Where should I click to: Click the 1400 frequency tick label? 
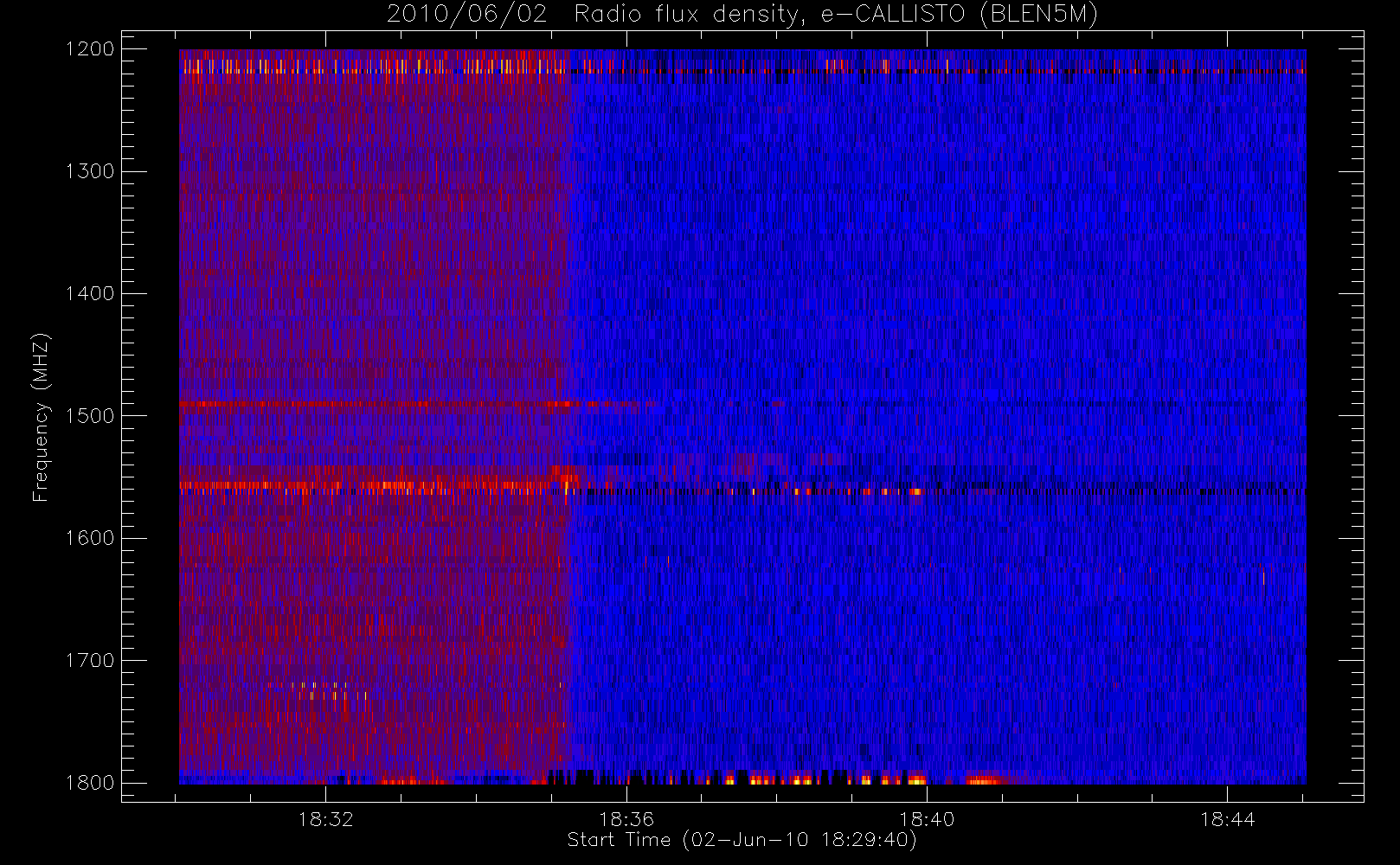pos(90,293)
